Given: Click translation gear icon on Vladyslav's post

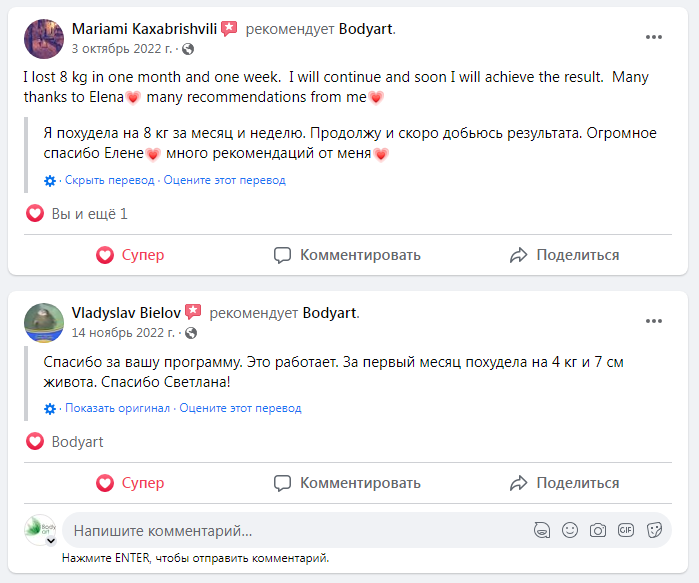Looking at the screenshot, I should 50,409.
